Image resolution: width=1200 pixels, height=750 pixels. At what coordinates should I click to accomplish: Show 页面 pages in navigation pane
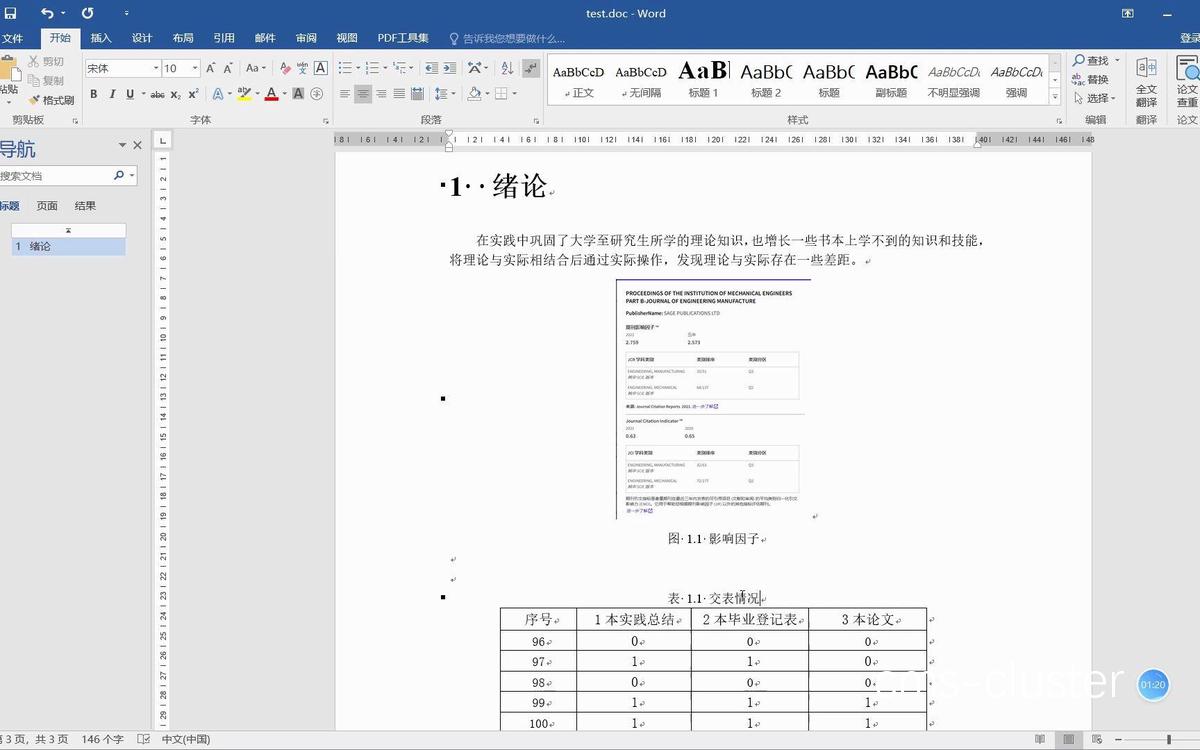pyautogui.click(x=47, y=206)
